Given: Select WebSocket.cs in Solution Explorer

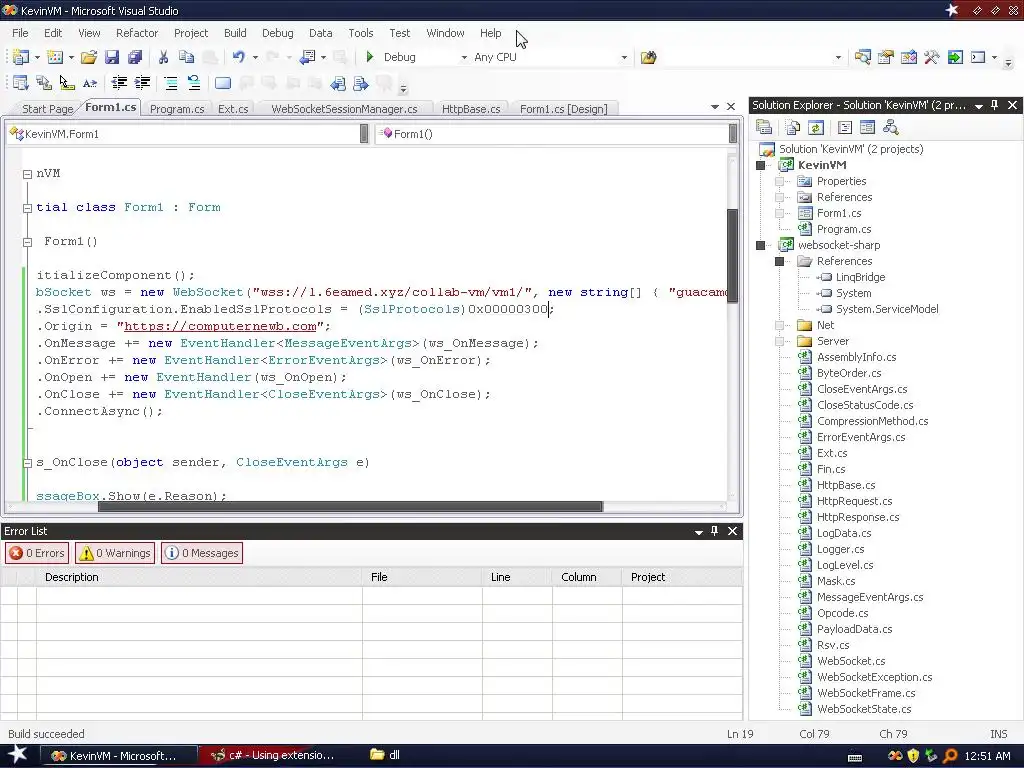Looking at the screenshot, I should pyautogui.click(x=851, y=662).
